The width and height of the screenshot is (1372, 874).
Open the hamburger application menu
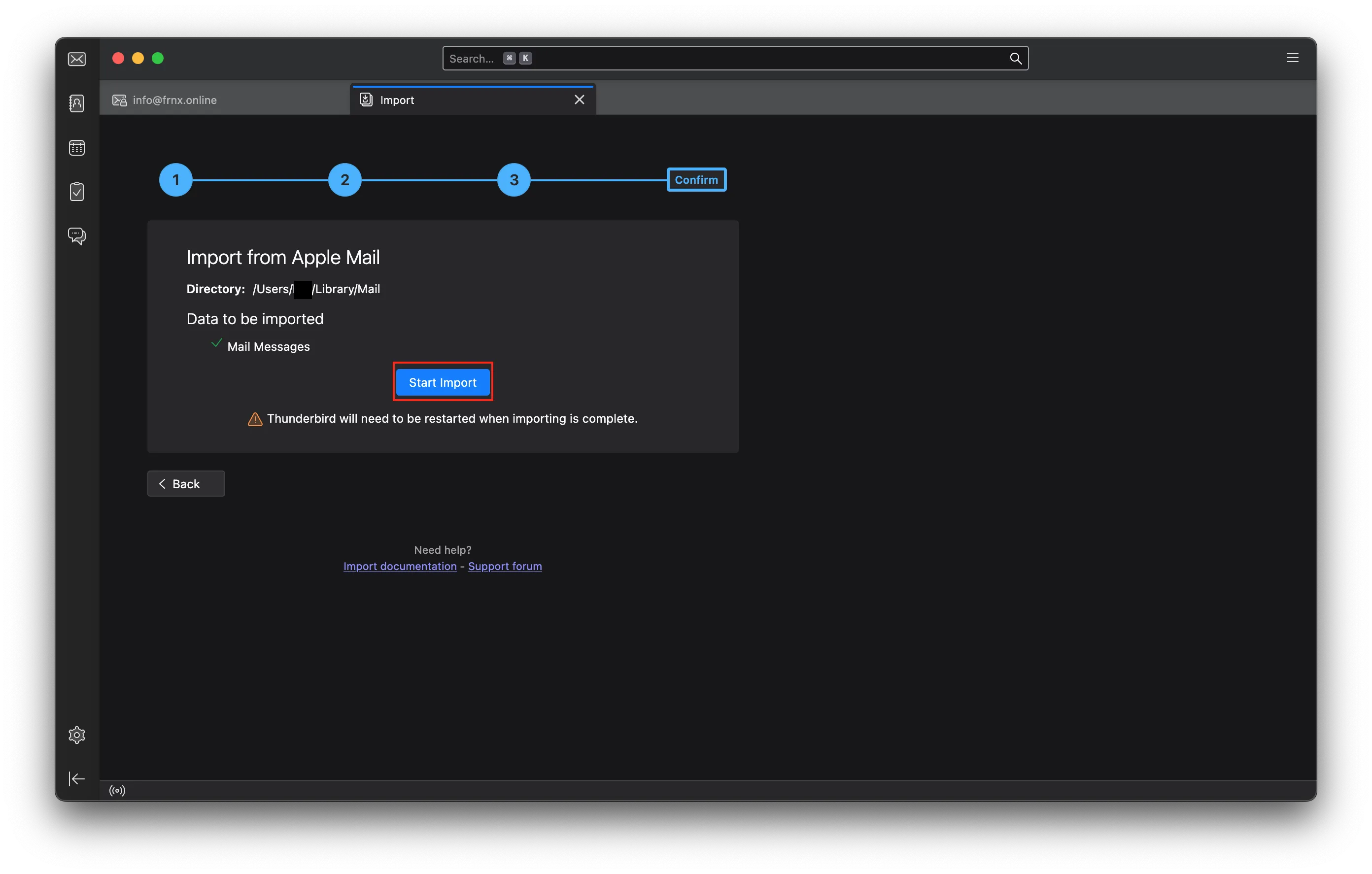(1292, 58)
